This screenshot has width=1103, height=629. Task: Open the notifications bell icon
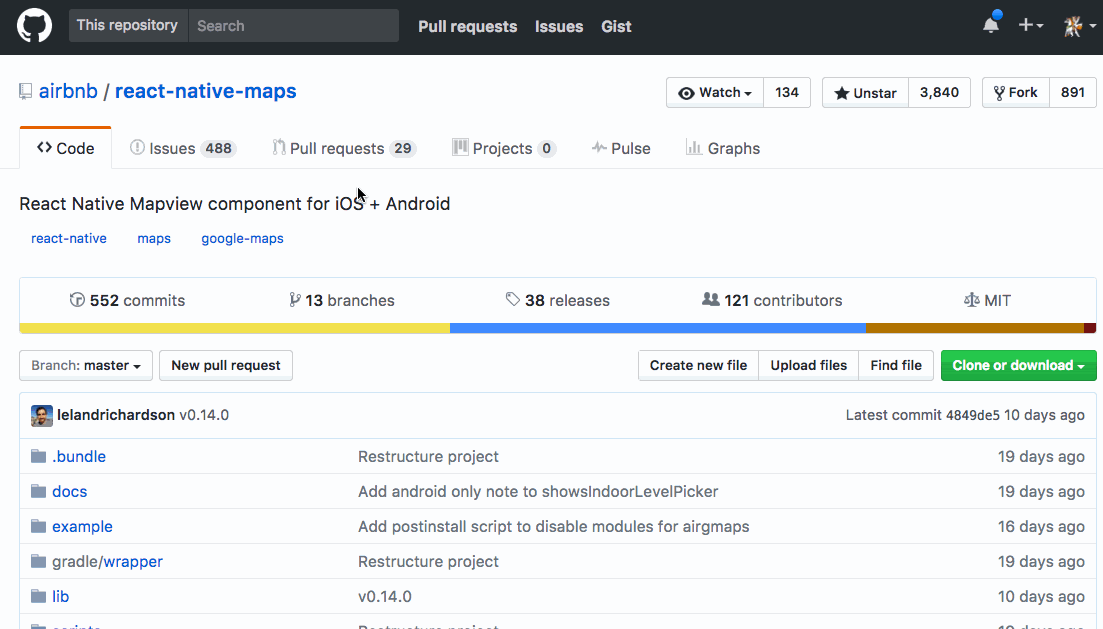click(x=991, y=25)
